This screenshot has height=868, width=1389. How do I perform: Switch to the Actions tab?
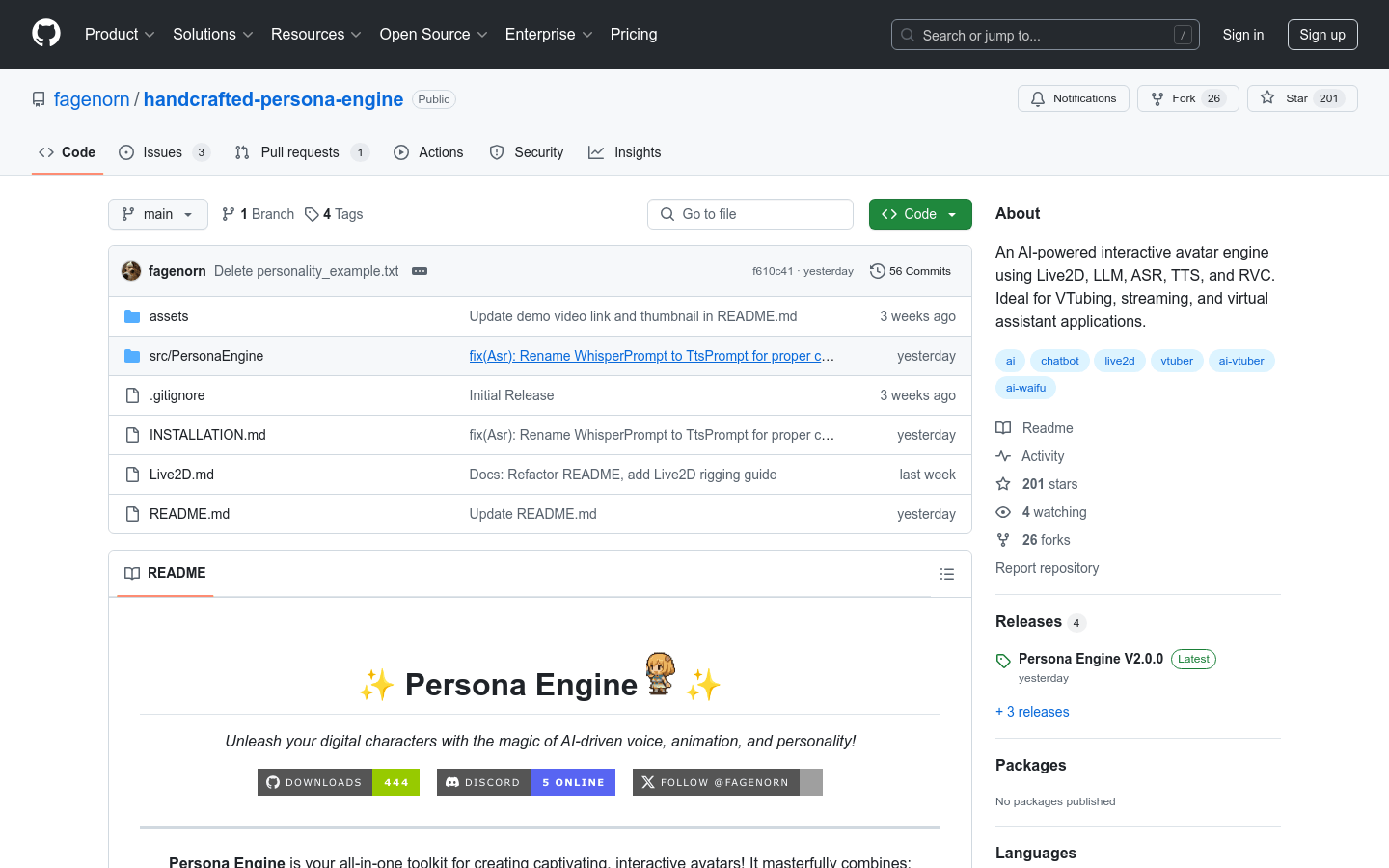click(429, 152)
